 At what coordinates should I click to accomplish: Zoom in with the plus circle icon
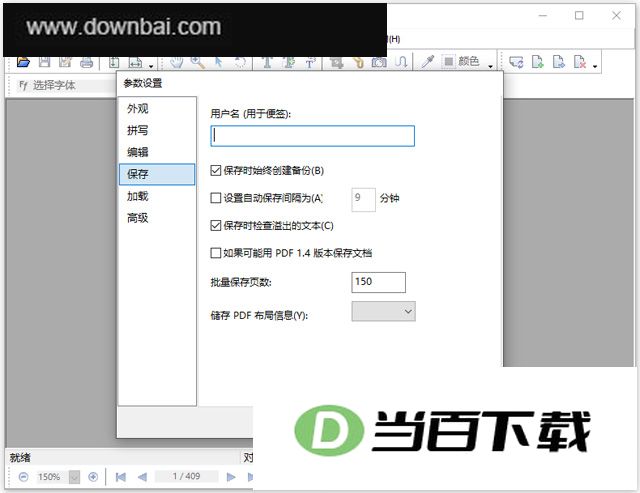93,476
